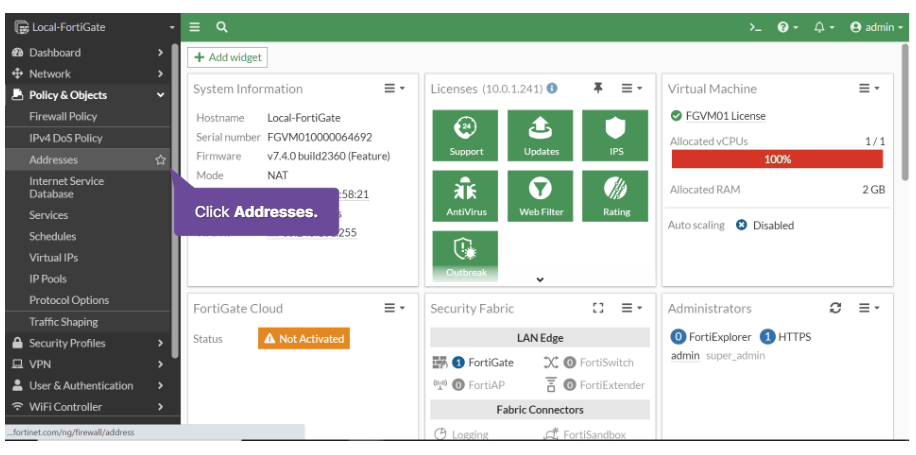Expand the Dashboard menu
Image resolution: width=916 pixels, height=455 pixels.
click(x=88, y=53)
